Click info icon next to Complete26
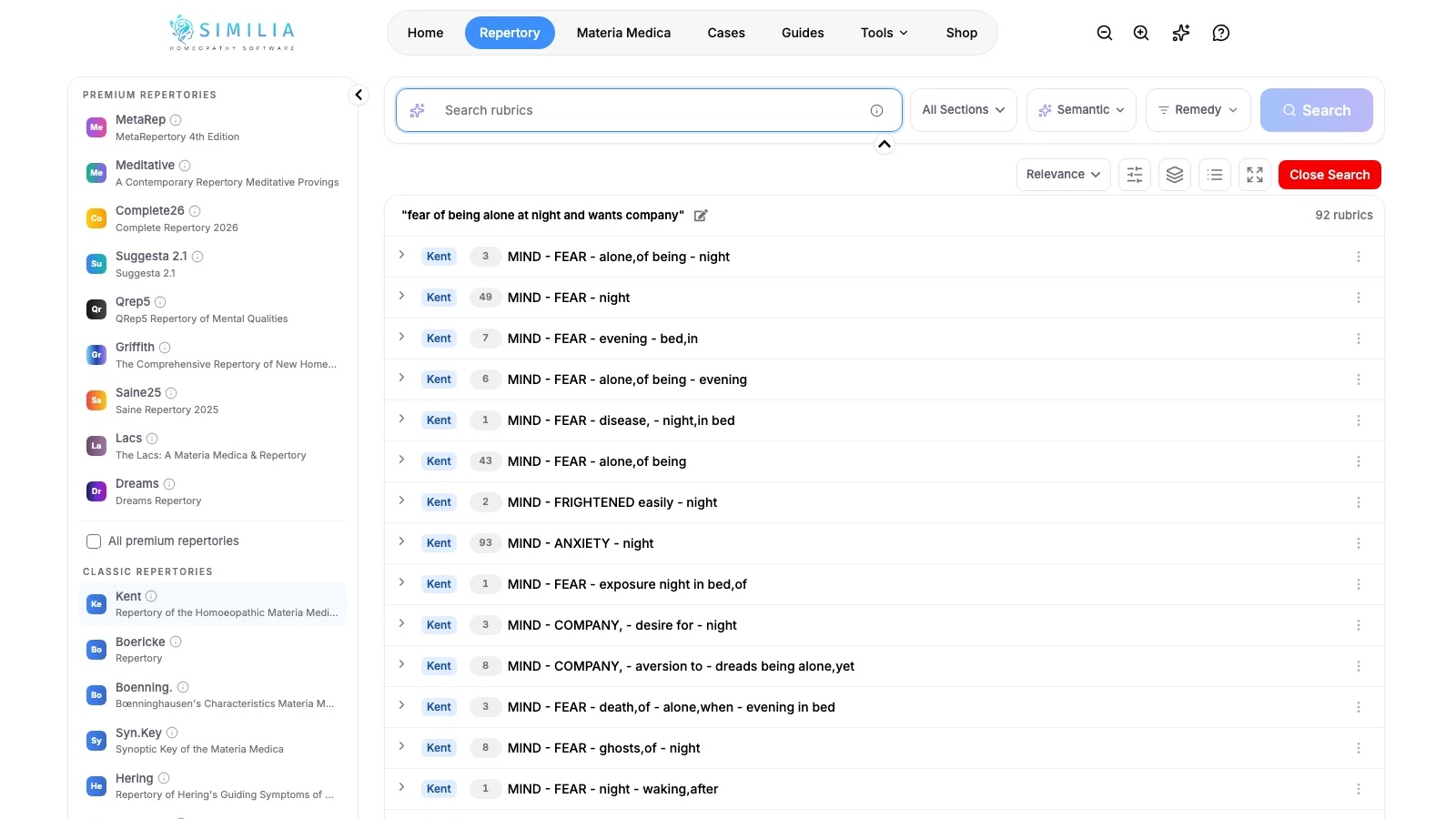The width and height of the screenshot is (1456, 819). (x=195, y=211)
